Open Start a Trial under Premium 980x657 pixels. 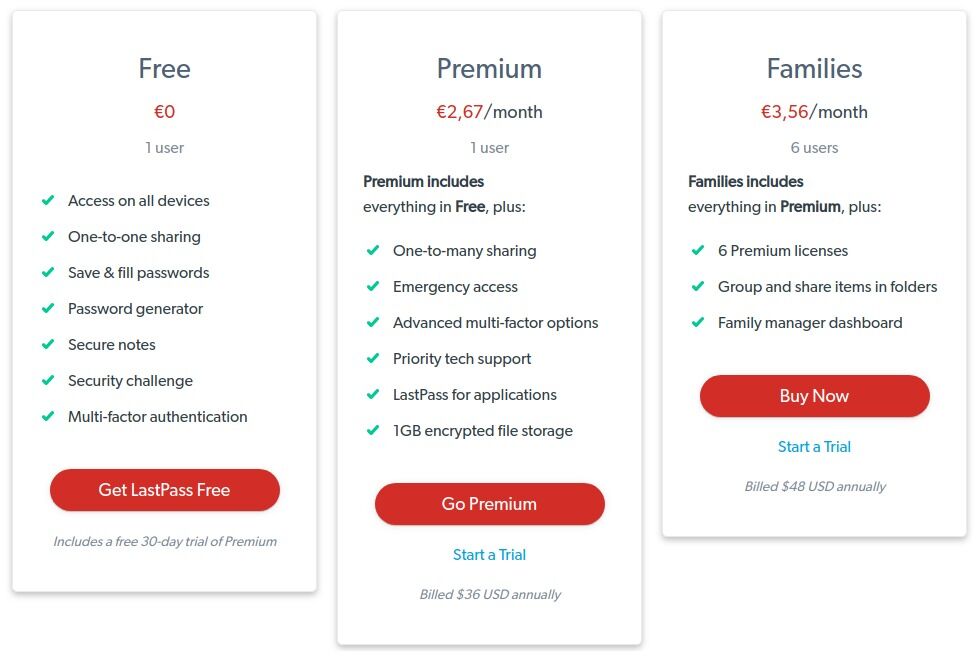point(489,555)
